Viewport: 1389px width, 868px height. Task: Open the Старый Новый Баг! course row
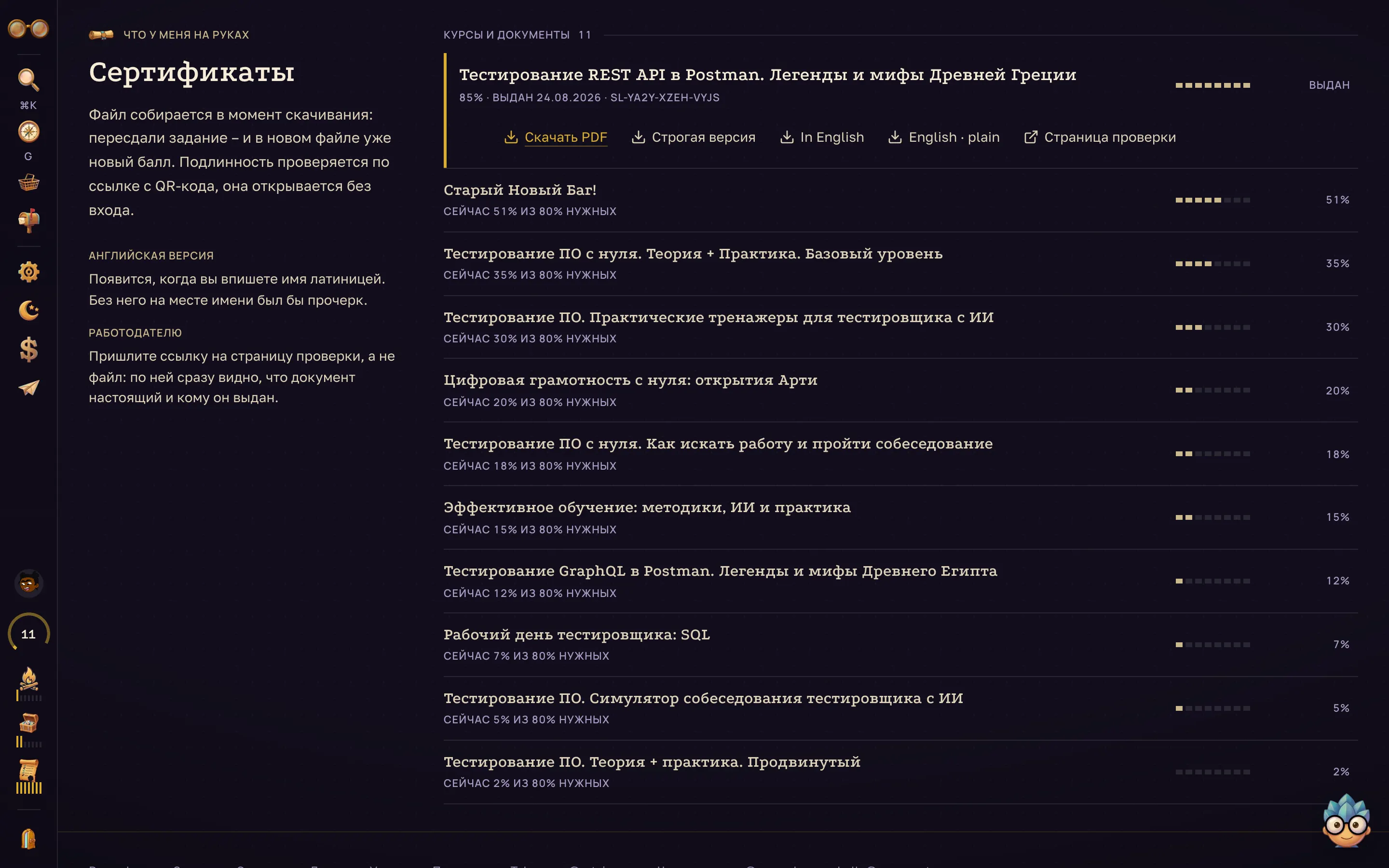point(900,200)
